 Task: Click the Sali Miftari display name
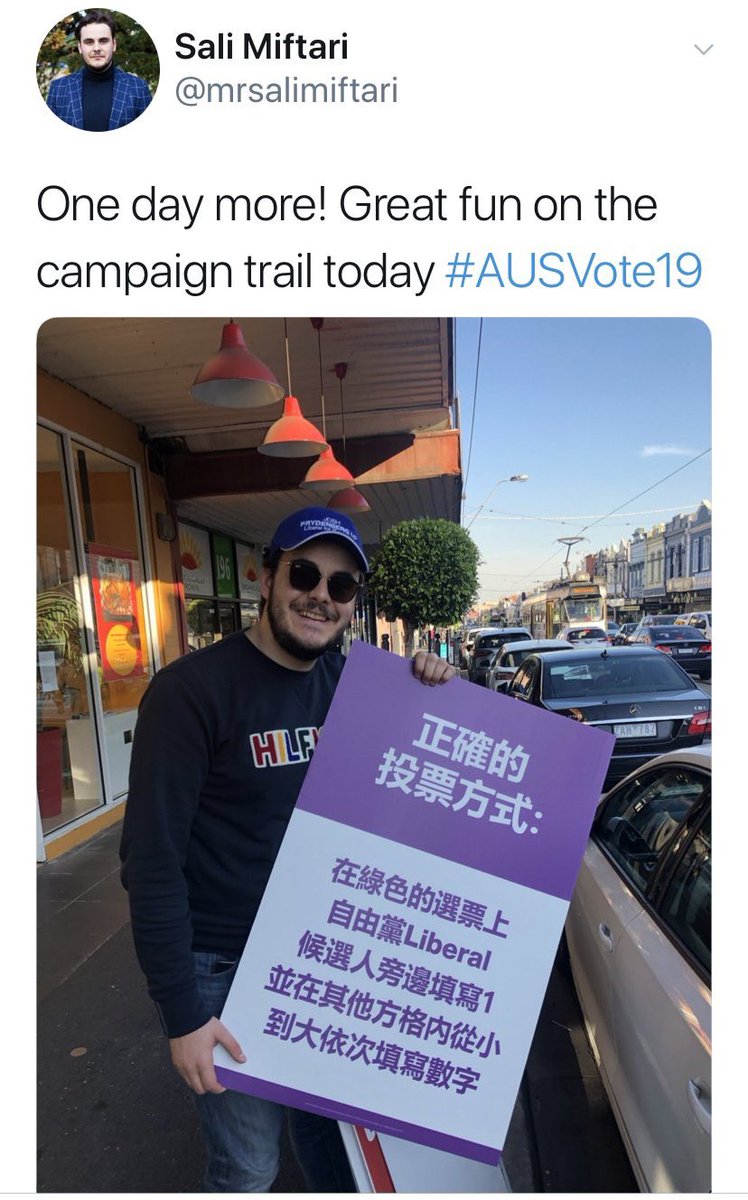pos(262,46)
